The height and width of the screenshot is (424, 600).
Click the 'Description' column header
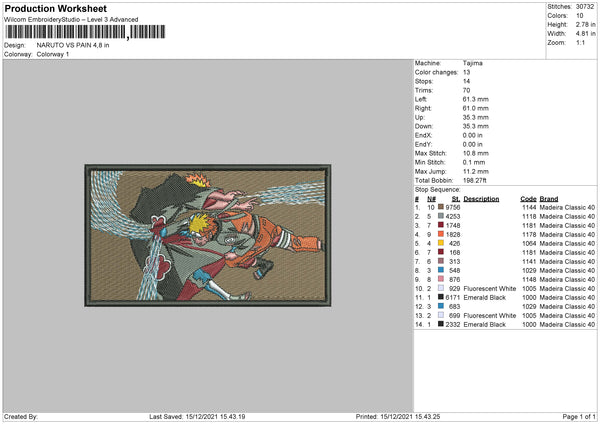click(481, 199)
